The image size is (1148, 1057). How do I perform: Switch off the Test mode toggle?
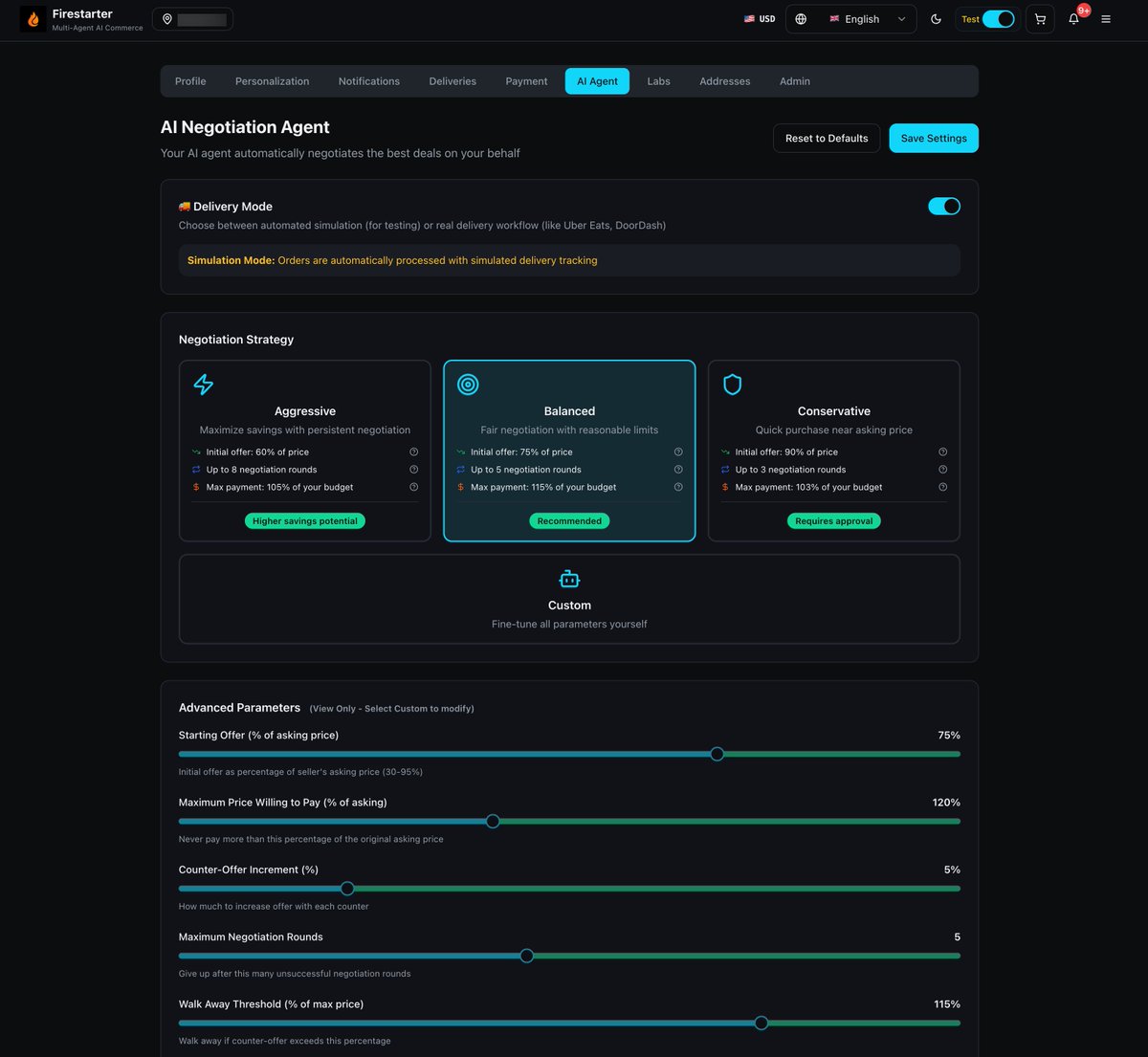(x=997, y=17)
